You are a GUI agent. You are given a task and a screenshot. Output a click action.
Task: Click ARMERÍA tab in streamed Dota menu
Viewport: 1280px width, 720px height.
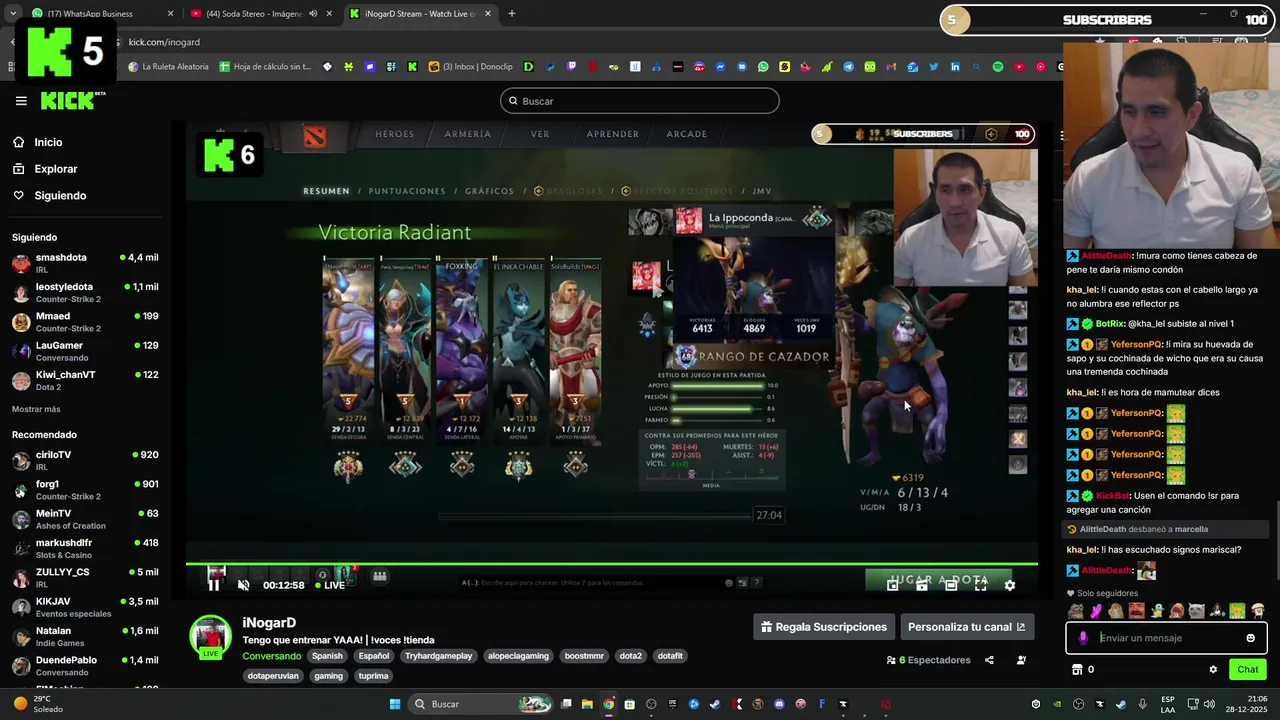[x=467, y=134]
